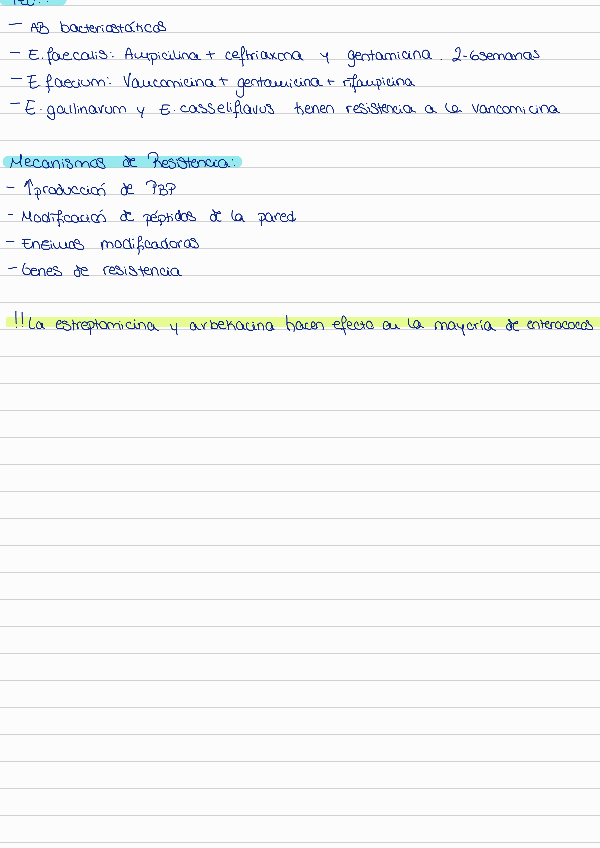The image size is (600, 848).
Task: Select the bullet '↑ producción de PBP'
Action: click(x=91, y=189)
